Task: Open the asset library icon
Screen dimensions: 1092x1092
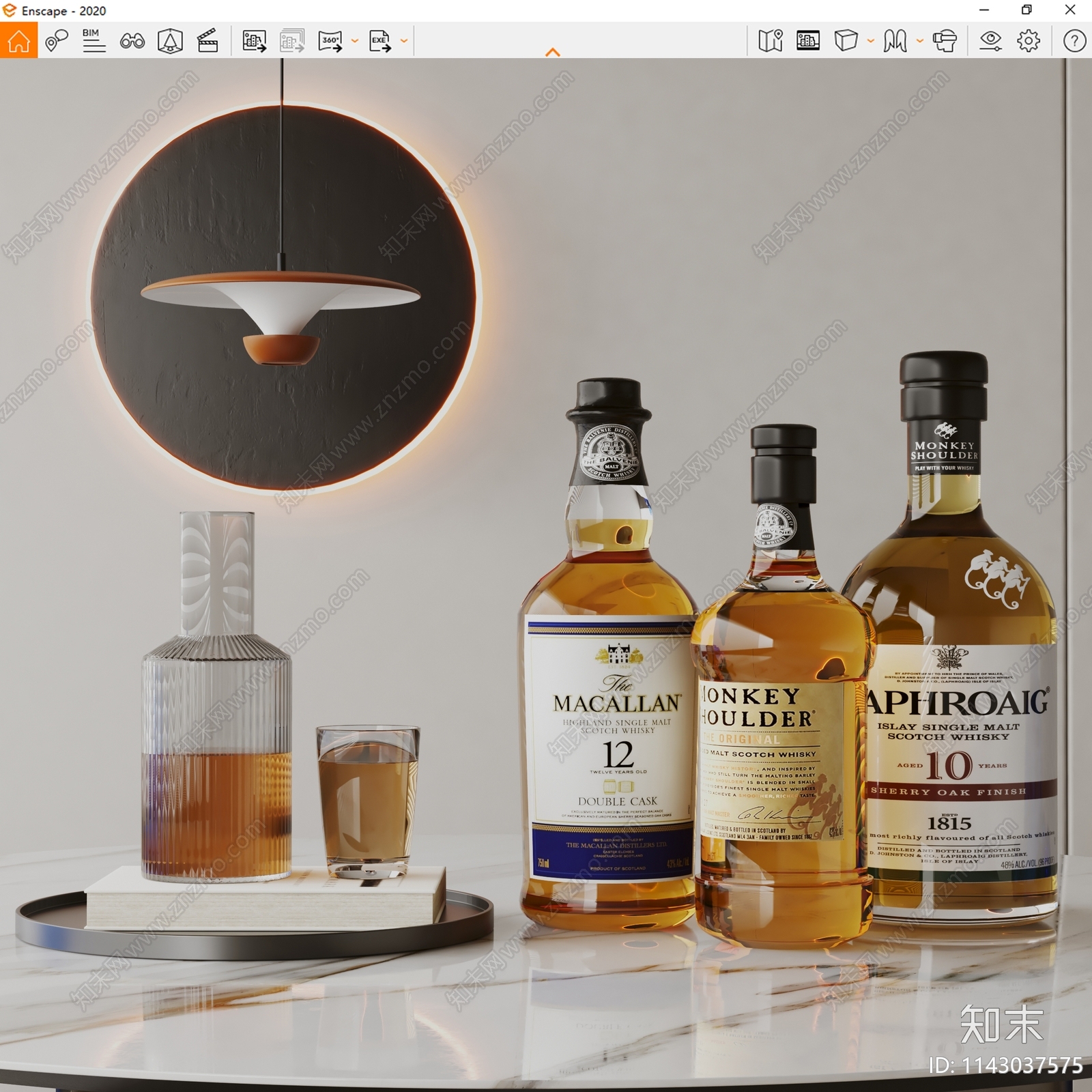Action: tap(808, 41)
